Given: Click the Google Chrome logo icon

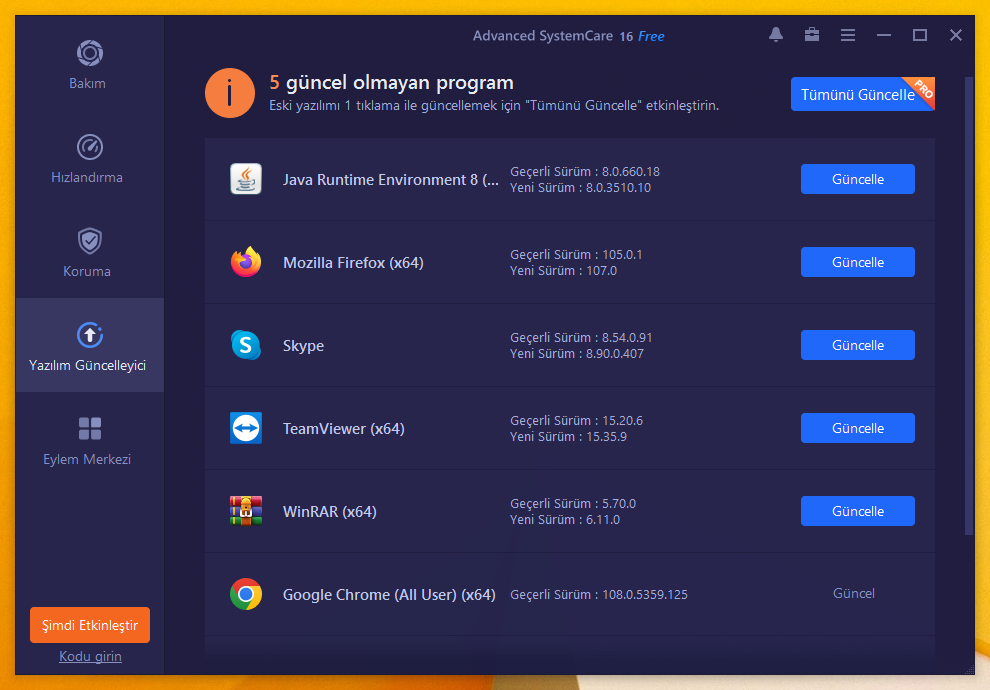Looking at the screenshot, I should coord(246,594).
